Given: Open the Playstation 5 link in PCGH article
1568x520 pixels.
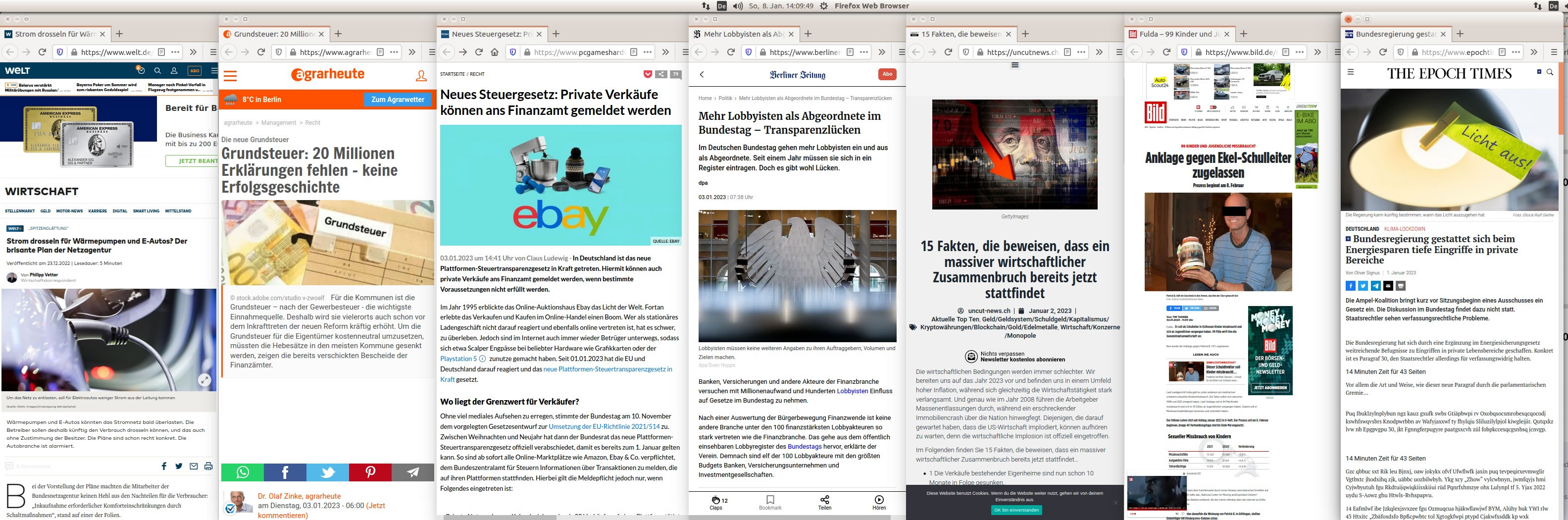Looking at the screenshot, I should [x=458, y=359].
